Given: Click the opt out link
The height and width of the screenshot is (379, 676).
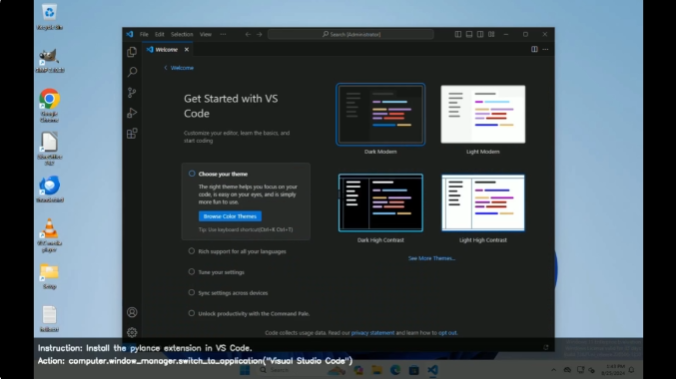Looking at the screenshot, I should 447,333.
